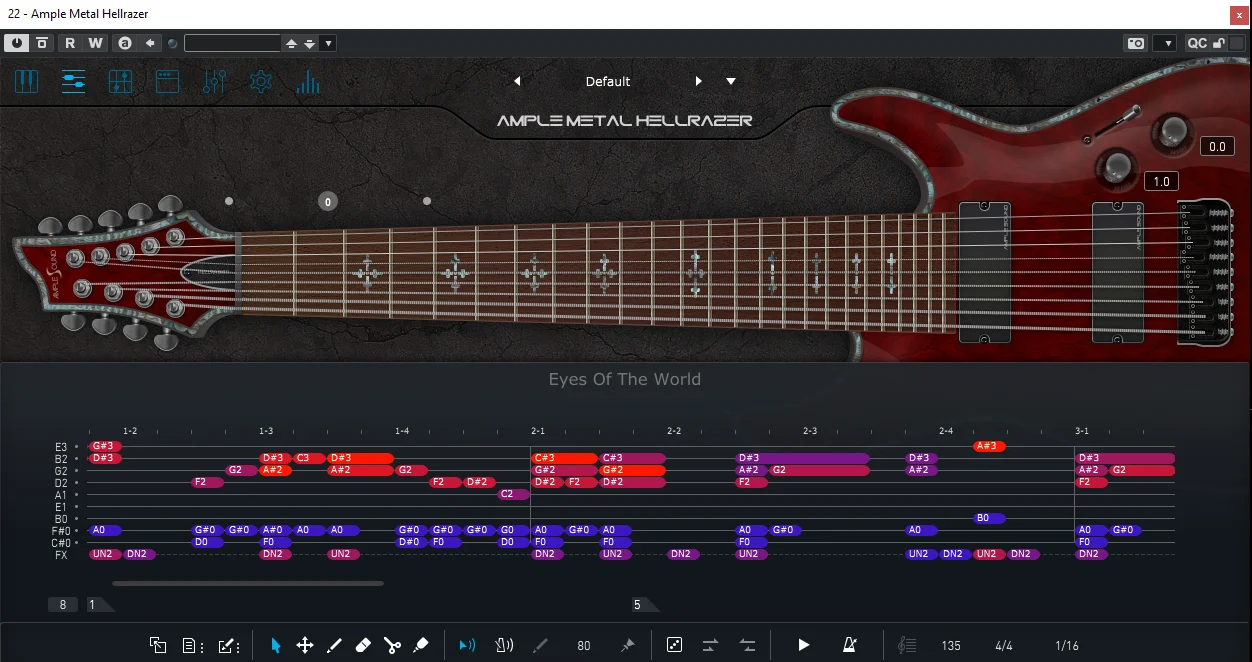Open the keyboard panel icon
The image size is (1252, 662).
(x=26, y=82)
